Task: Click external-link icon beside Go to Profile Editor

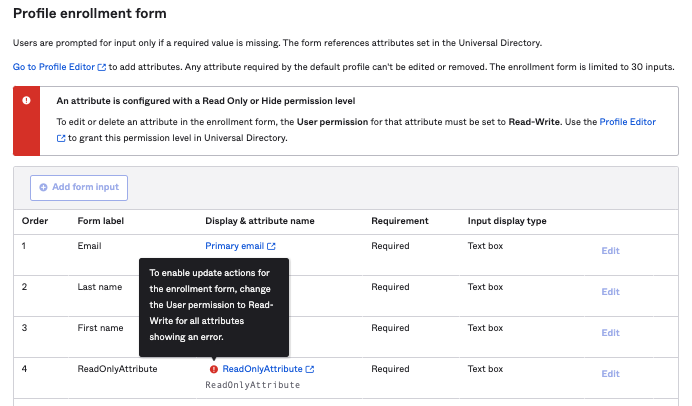Action: (x=102, y=68)
